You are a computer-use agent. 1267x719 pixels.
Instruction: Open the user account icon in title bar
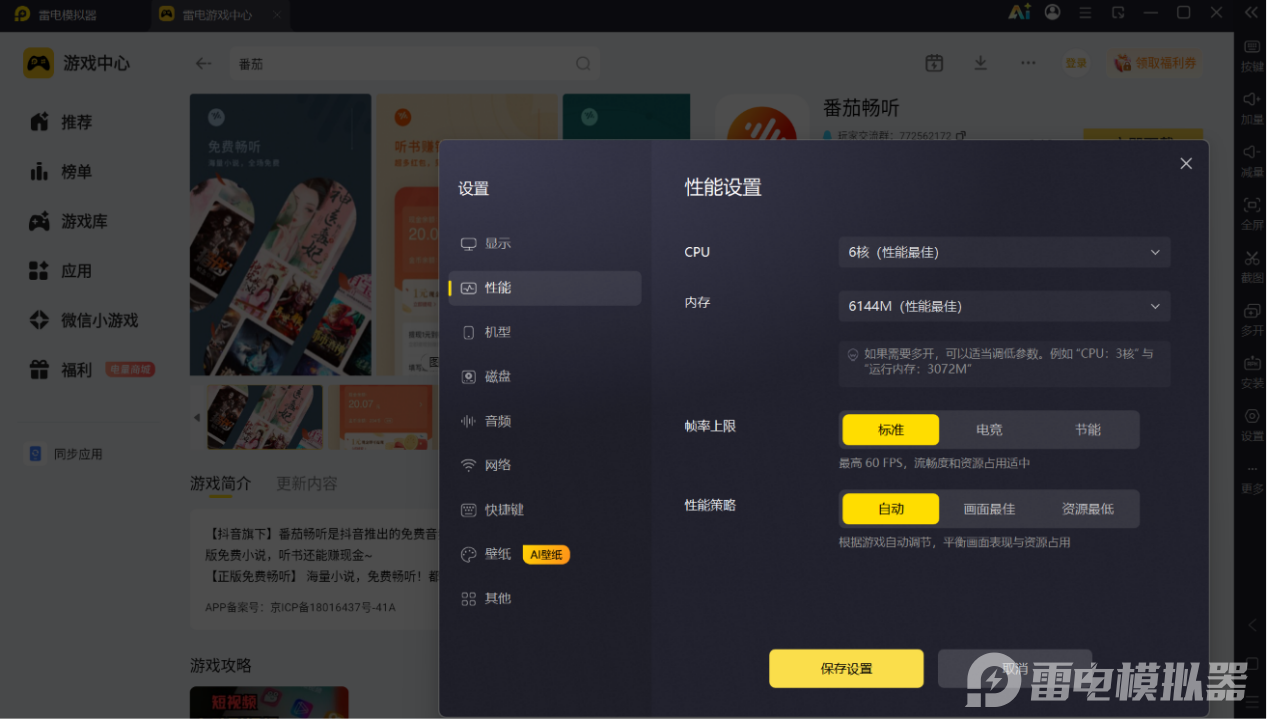click(x=1052, y=12)
